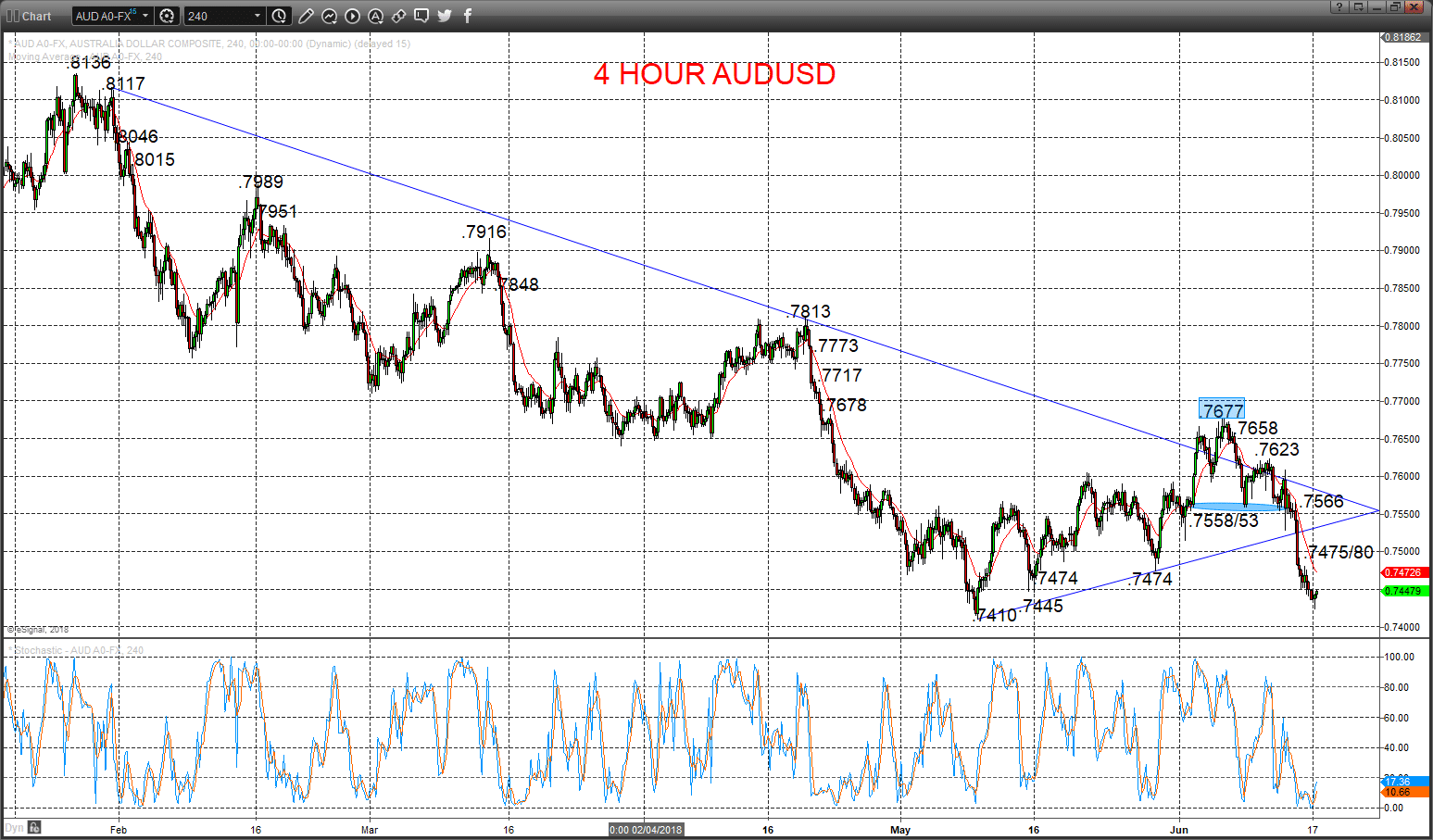The height and width of the screenshot is (840, 1433).
Task: Open the comment bubble icon
Action: click(421, 16)
